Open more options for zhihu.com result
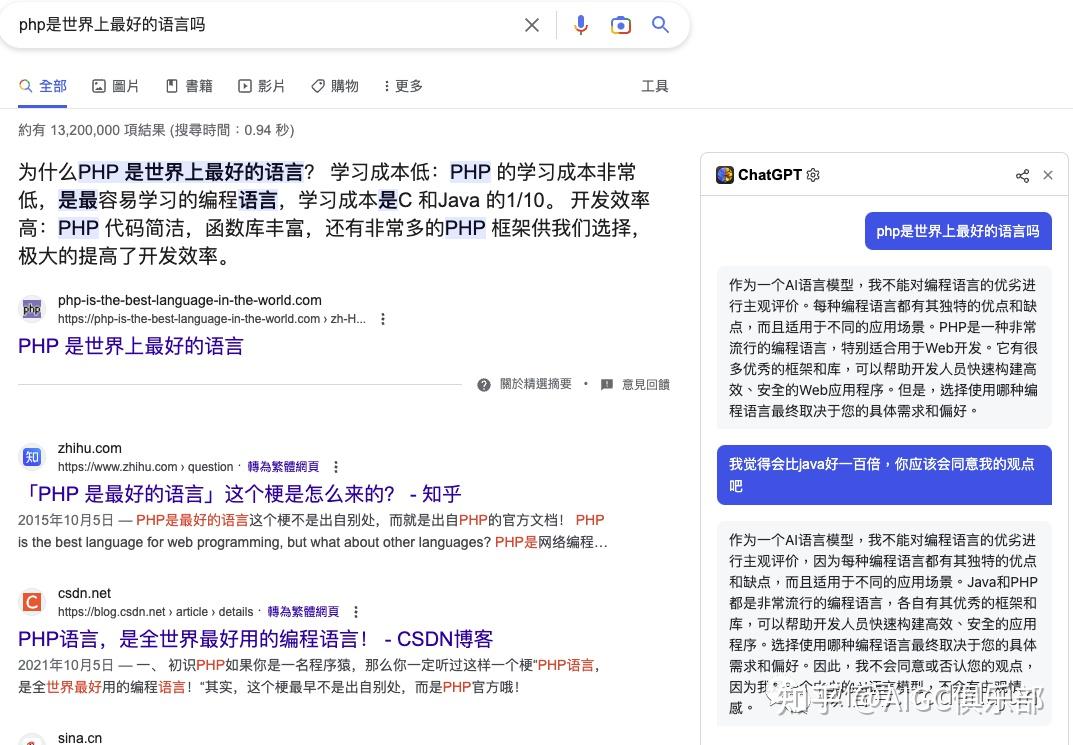The height and width of the screenshot is (745, 1073). point(335,467)
